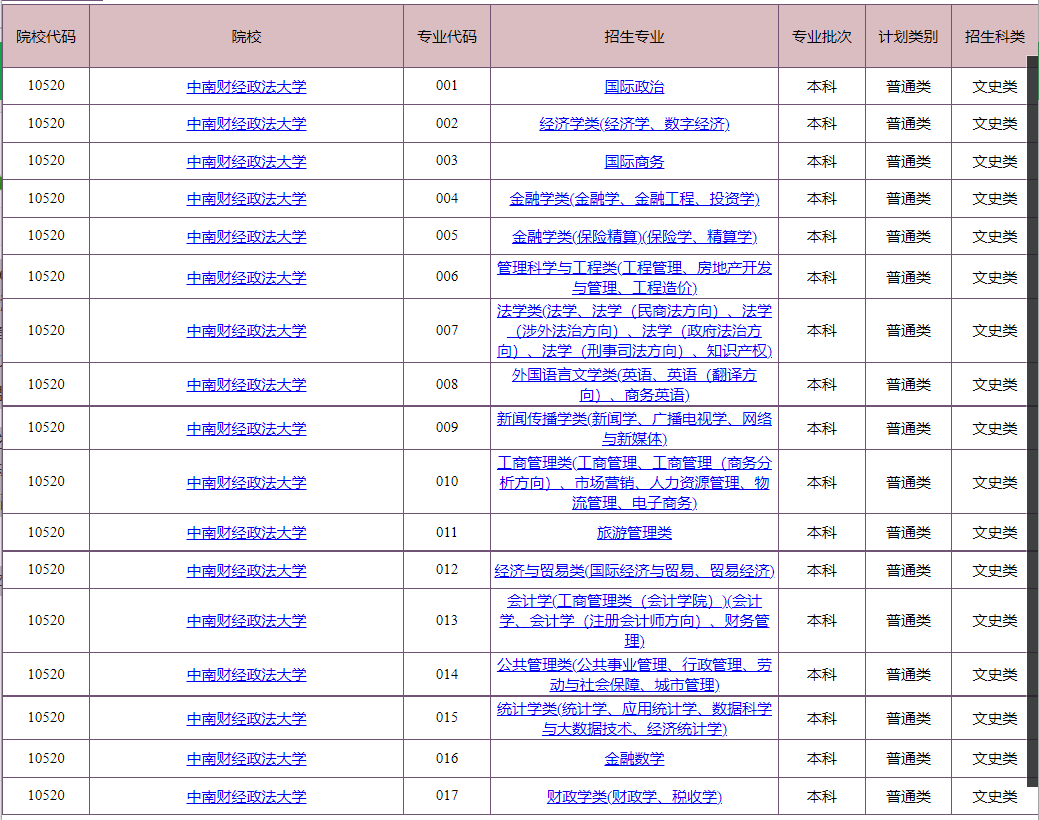Click 中南财经政法大学 link in row 010
Viewport: 1039px width, 820px height.
[246, 483]
